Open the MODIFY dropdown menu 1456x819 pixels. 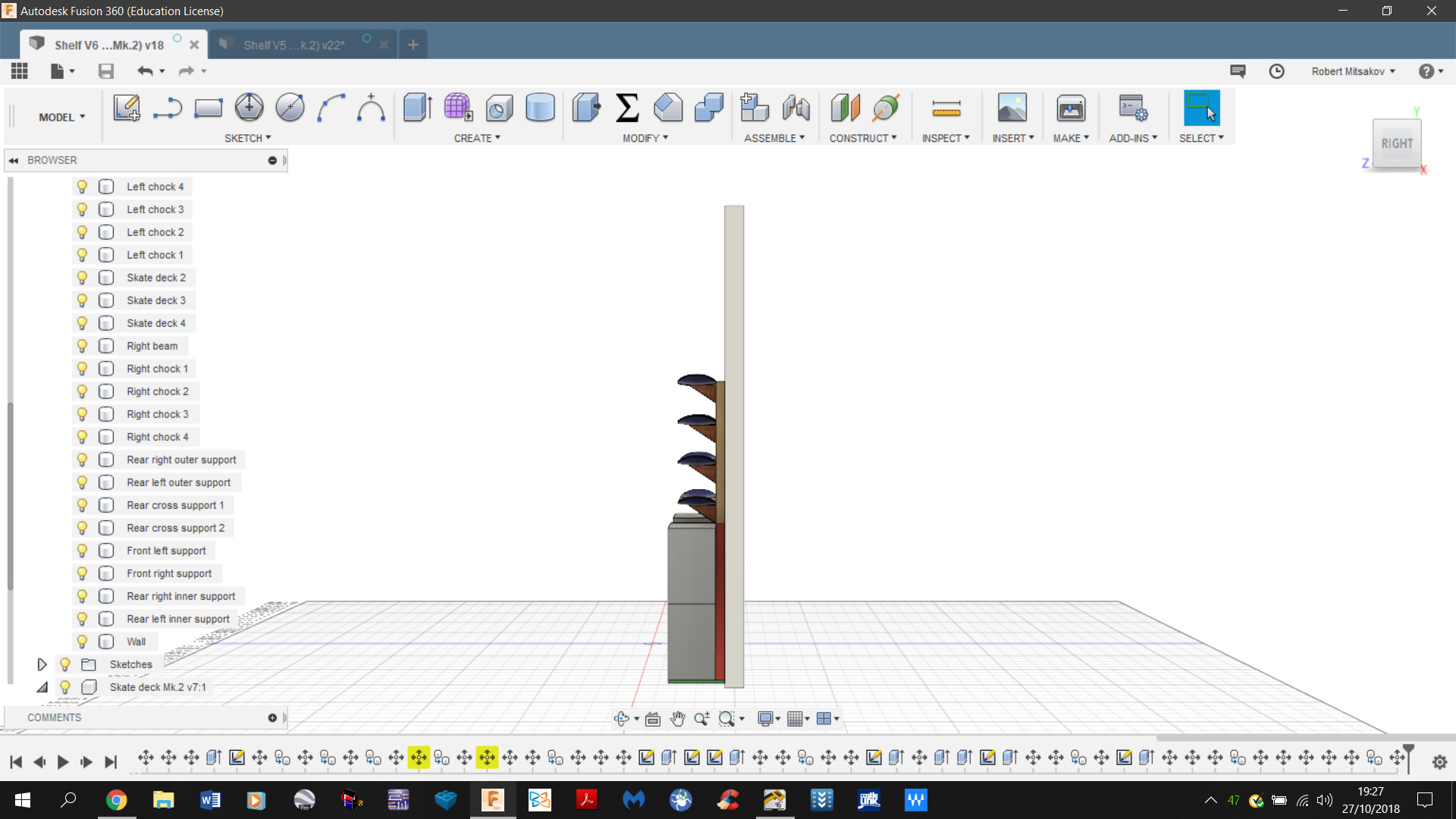point(645,138)
